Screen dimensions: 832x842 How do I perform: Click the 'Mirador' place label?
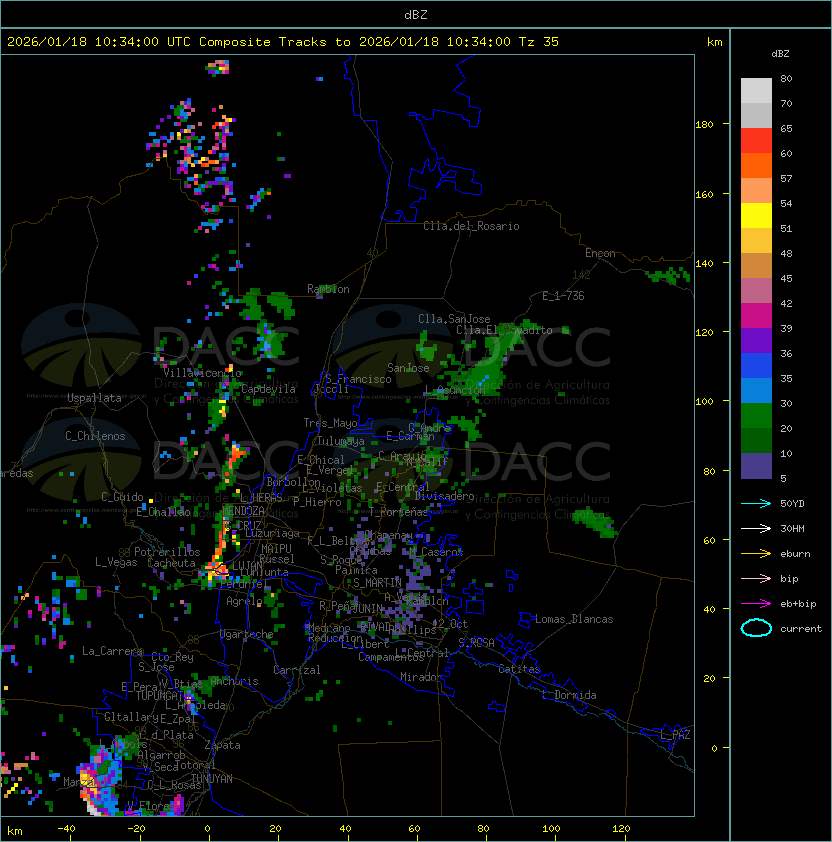pos(421,677)
